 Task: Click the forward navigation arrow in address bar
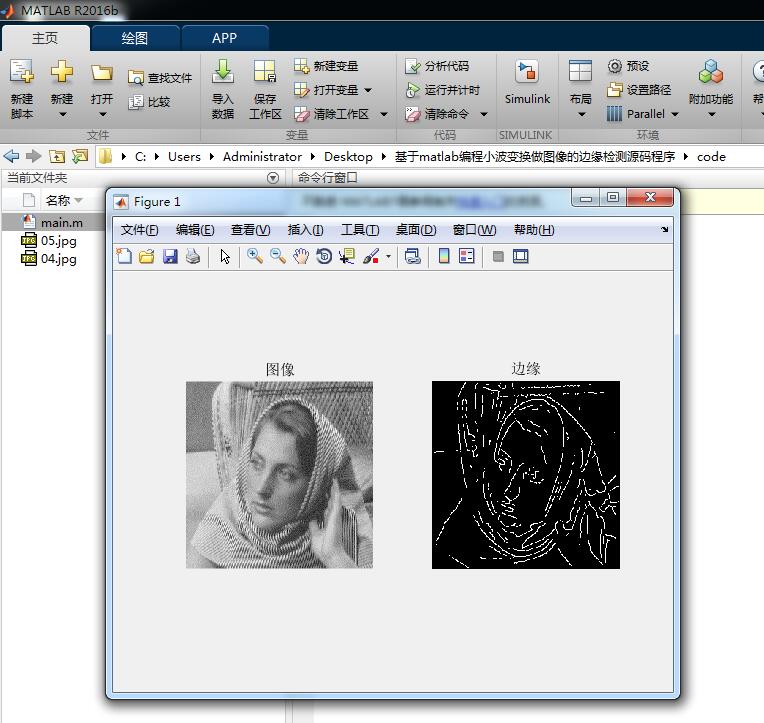[x=33, y=156]
